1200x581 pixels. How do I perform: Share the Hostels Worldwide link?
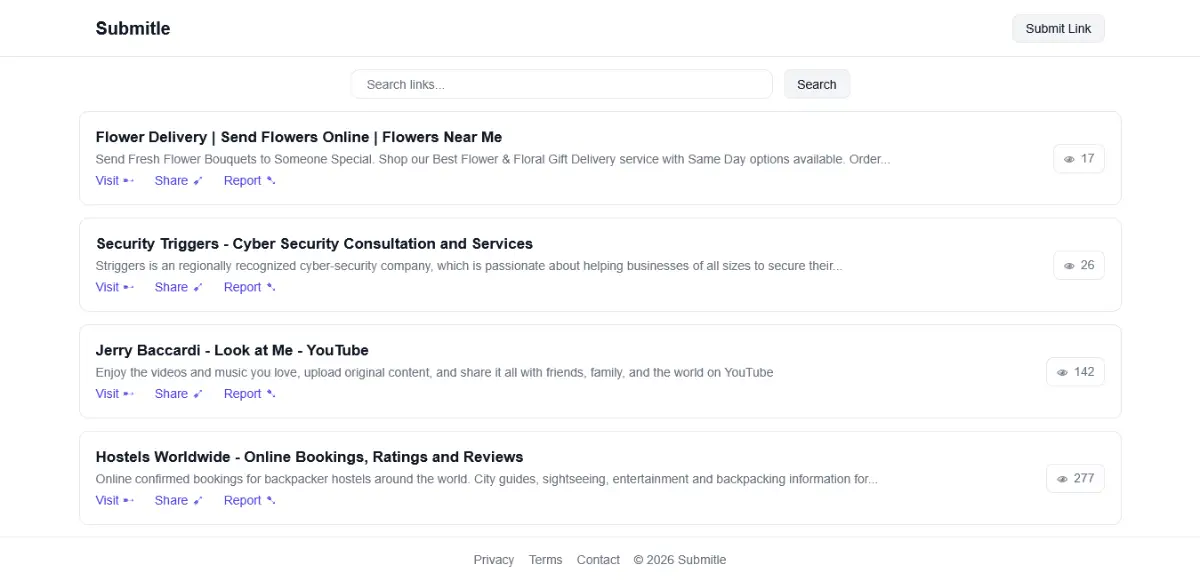[179, 500]
